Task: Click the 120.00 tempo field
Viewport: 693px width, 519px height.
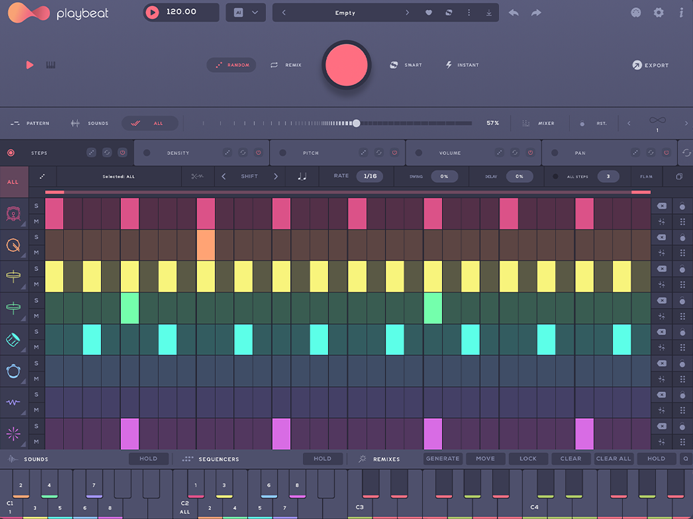Action: (x=181, y=13)
